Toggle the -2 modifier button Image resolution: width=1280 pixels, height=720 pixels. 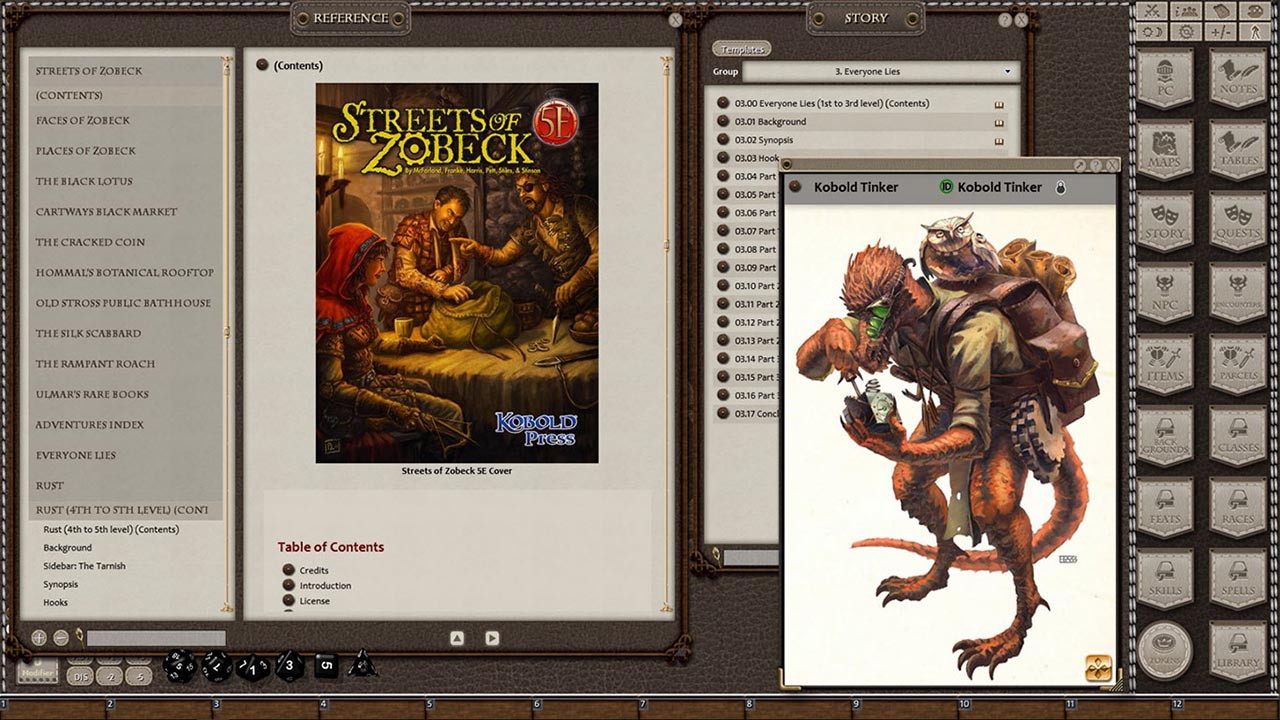(x=110, y=676)
